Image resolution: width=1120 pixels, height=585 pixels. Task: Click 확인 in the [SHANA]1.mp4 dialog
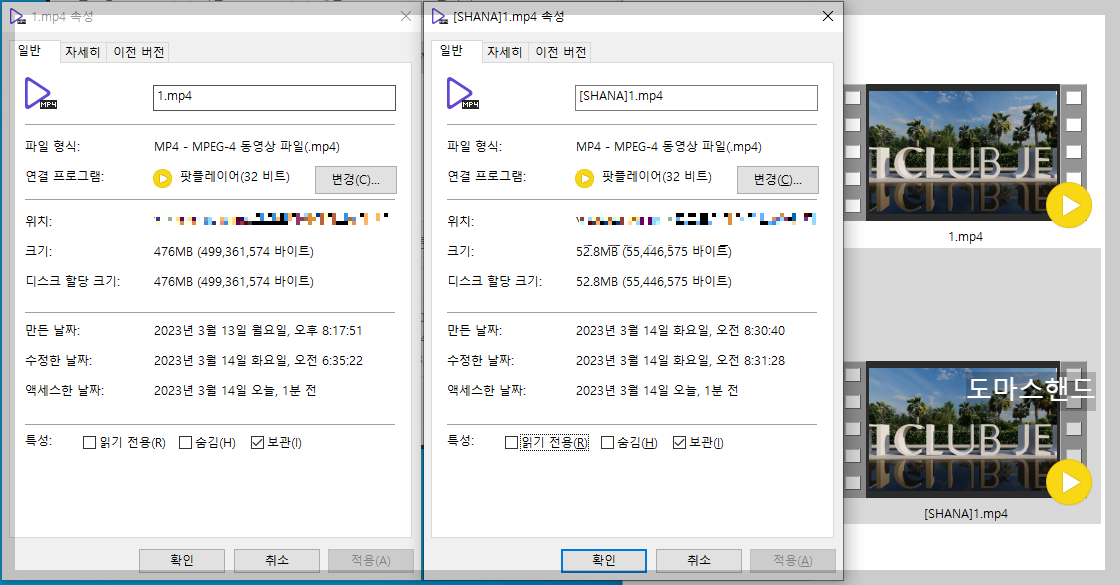click(x=603, y=561)
